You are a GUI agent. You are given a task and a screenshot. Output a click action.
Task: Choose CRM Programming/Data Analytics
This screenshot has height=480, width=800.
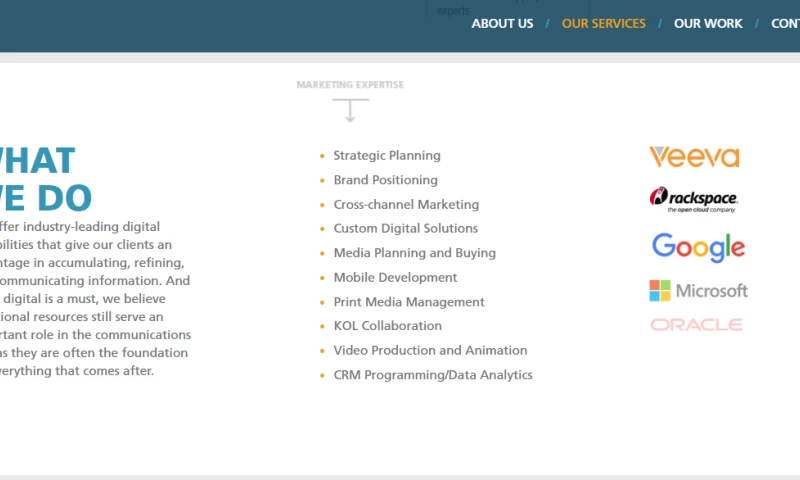pyautogui.click(x=432, y=376)
